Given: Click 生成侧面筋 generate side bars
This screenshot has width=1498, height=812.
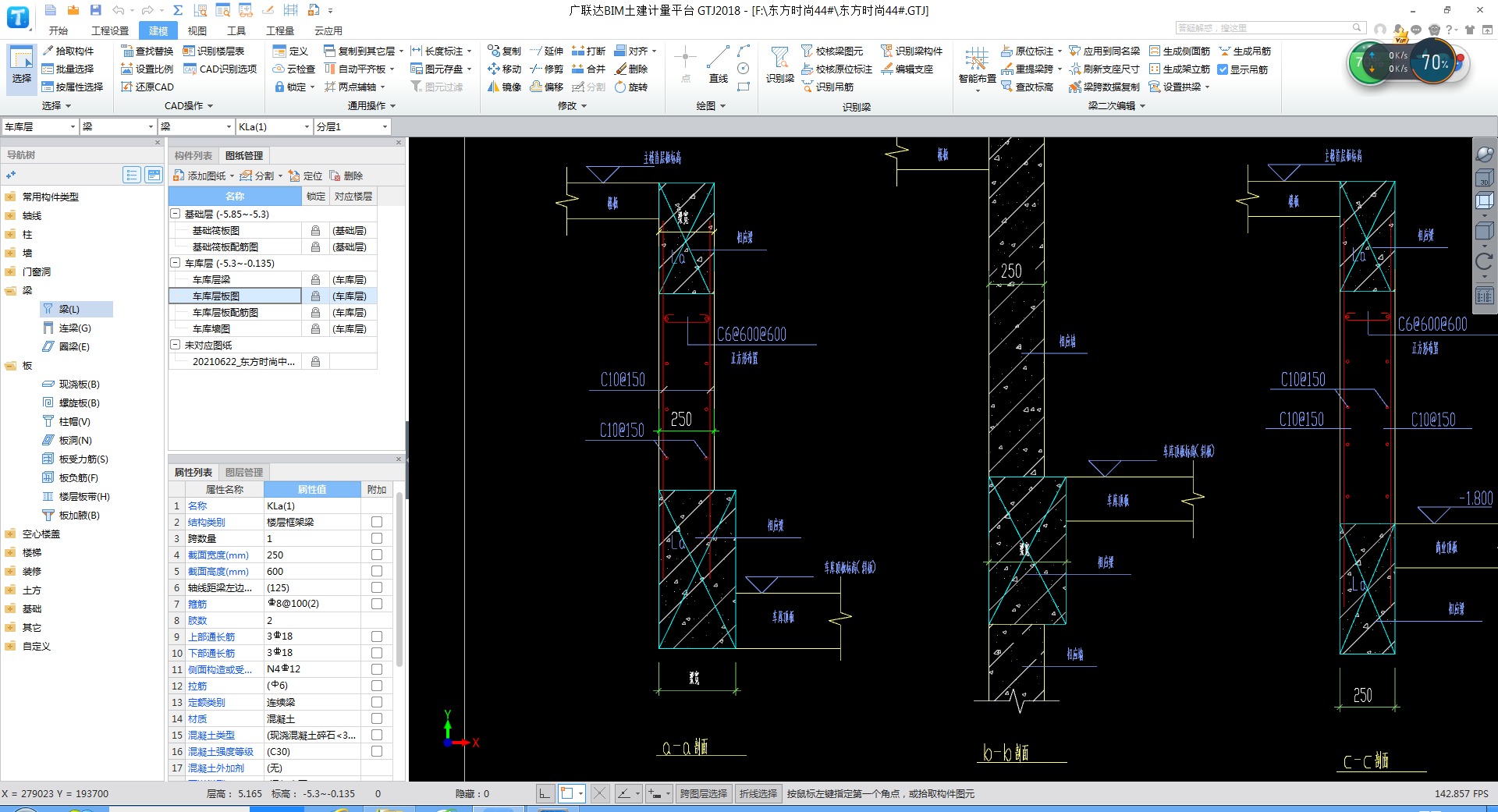Looking at the screenshot, I should tap(1180, 51).
